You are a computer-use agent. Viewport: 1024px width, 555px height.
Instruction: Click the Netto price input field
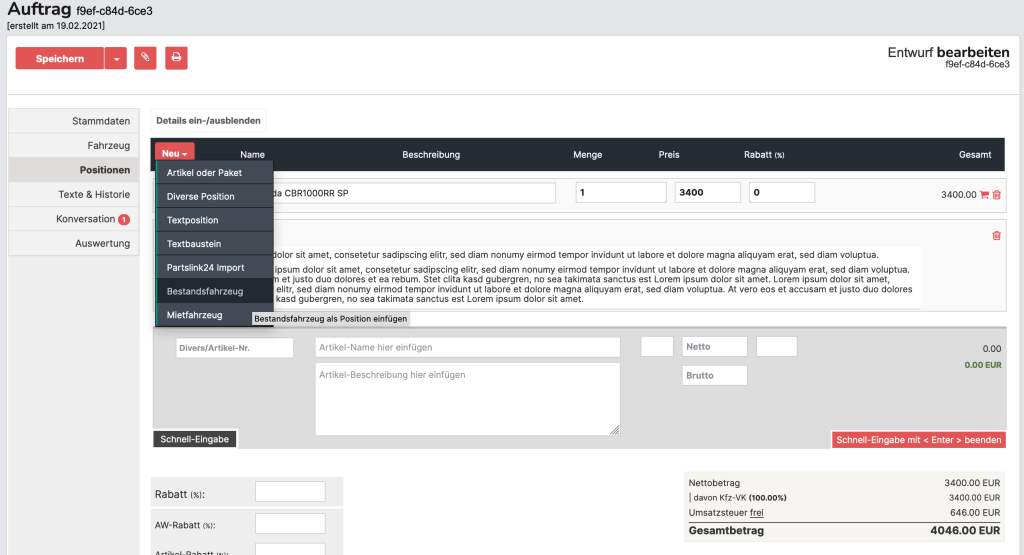coord(714,347)
